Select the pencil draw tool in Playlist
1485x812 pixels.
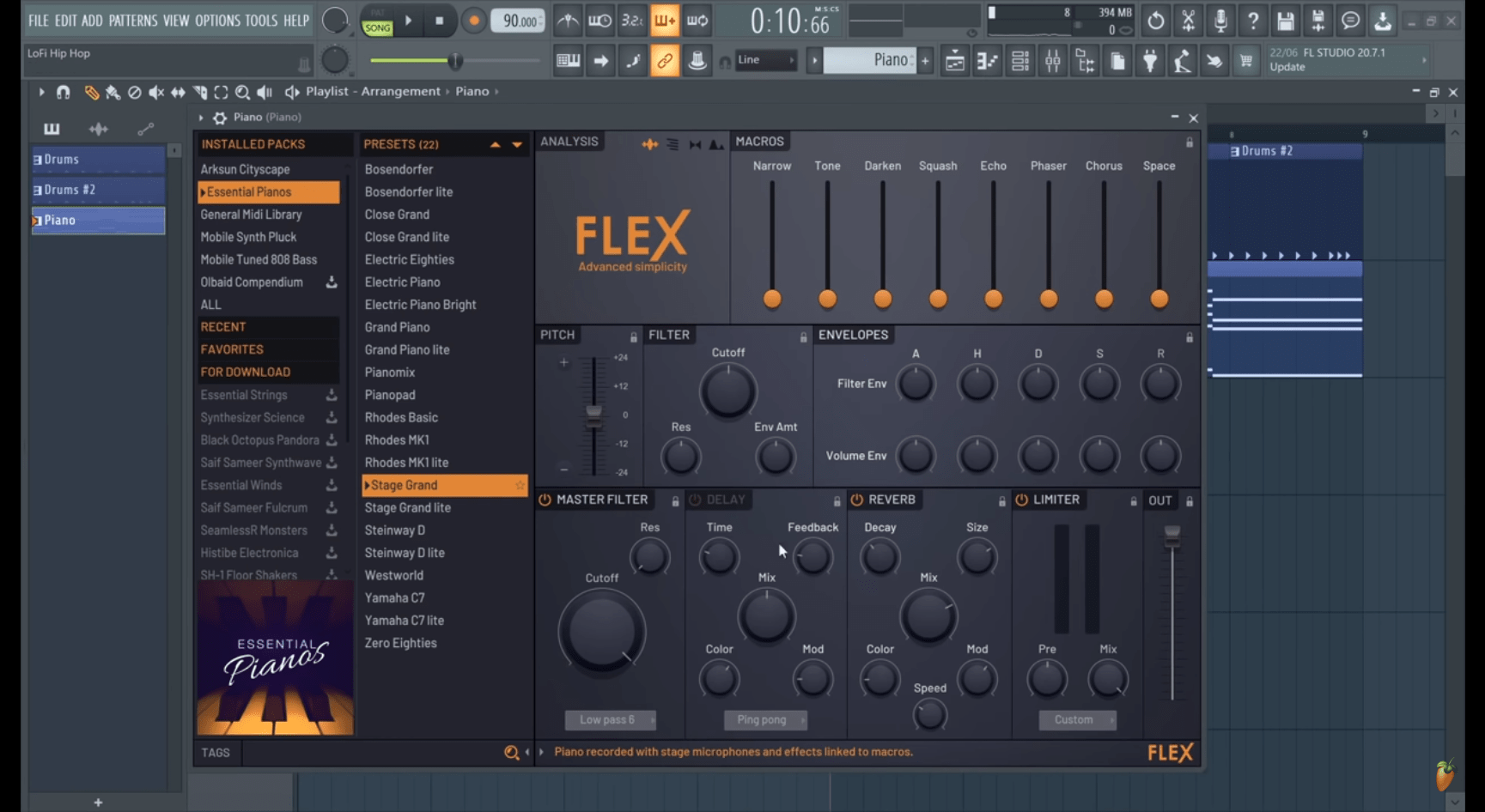tap(91, 92)
